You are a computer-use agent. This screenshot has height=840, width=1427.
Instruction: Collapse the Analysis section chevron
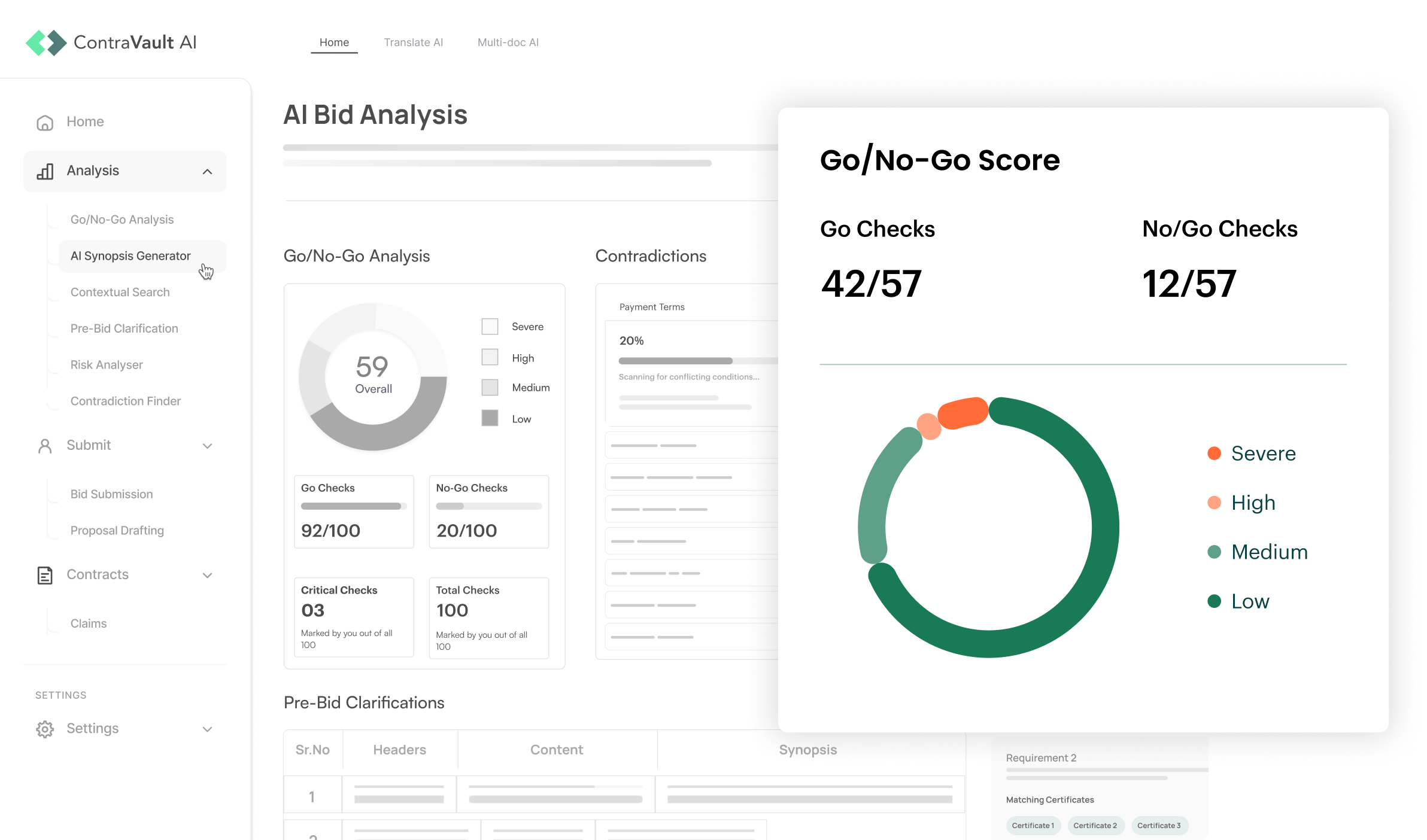point(207,172)
